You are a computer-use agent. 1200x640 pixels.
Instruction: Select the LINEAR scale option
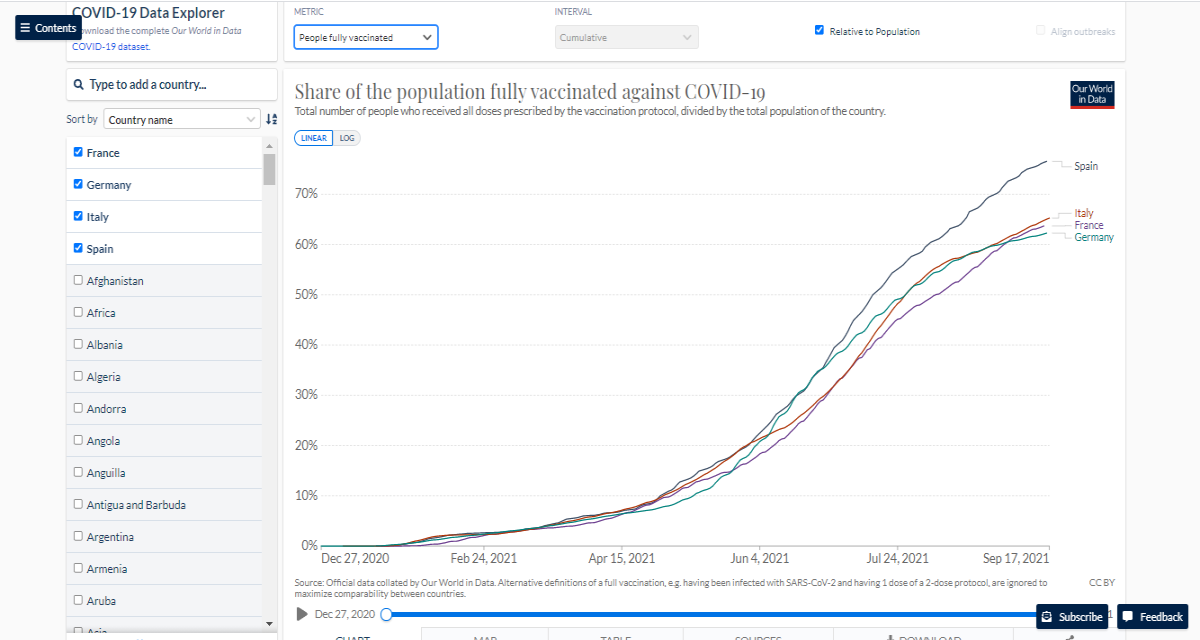[314, 138]
